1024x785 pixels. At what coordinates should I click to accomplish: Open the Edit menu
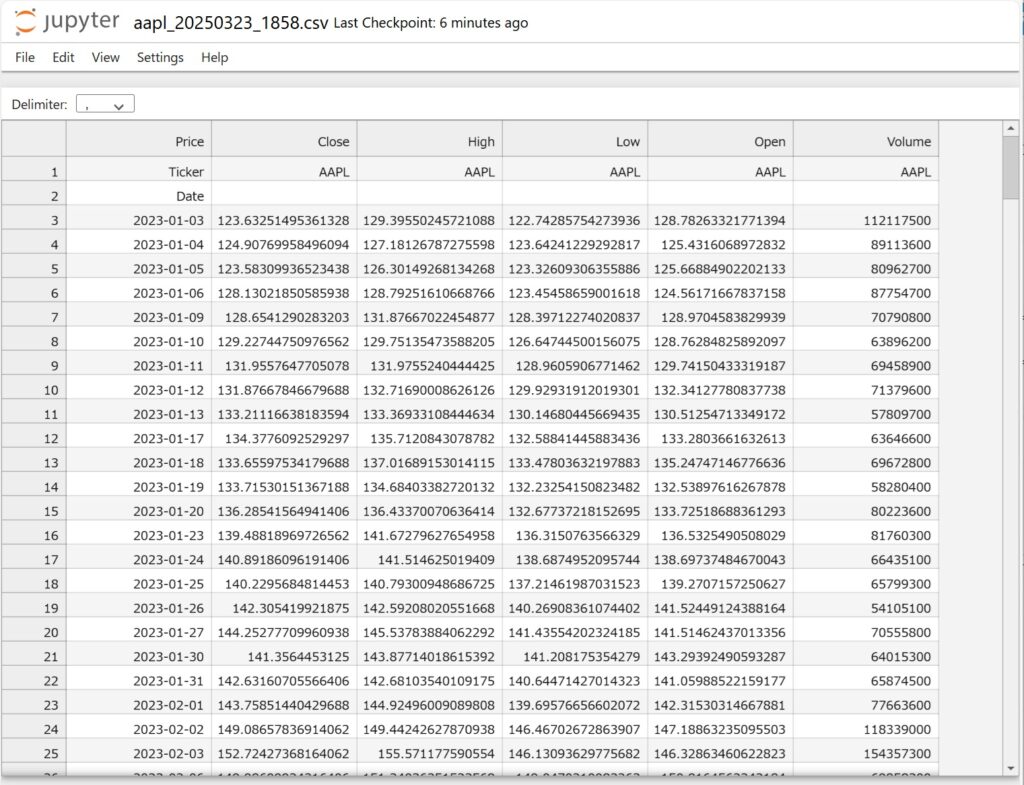pyautogui.click(x=63, y=58)
